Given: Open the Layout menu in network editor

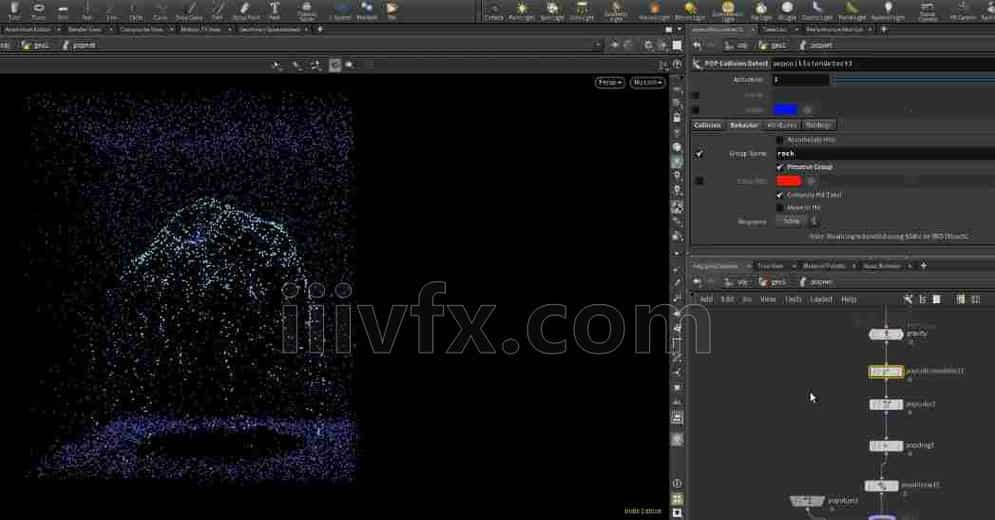Looking at the screenshot, I should coord(821,299).
